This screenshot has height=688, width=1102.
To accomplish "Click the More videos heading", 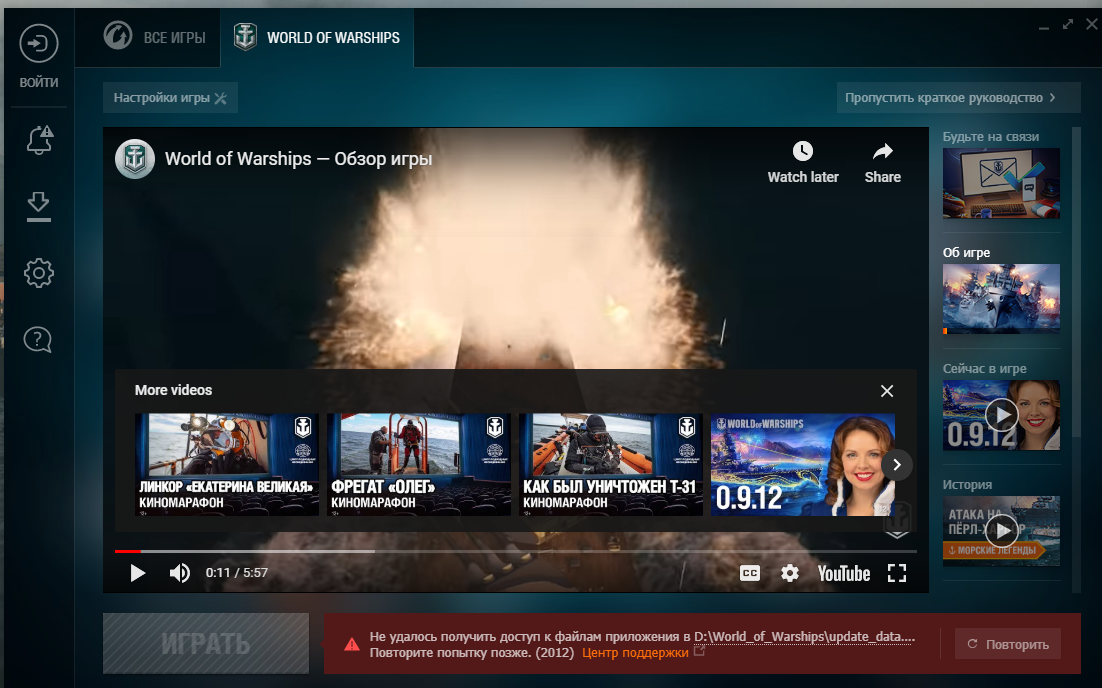I will [174, 390].
